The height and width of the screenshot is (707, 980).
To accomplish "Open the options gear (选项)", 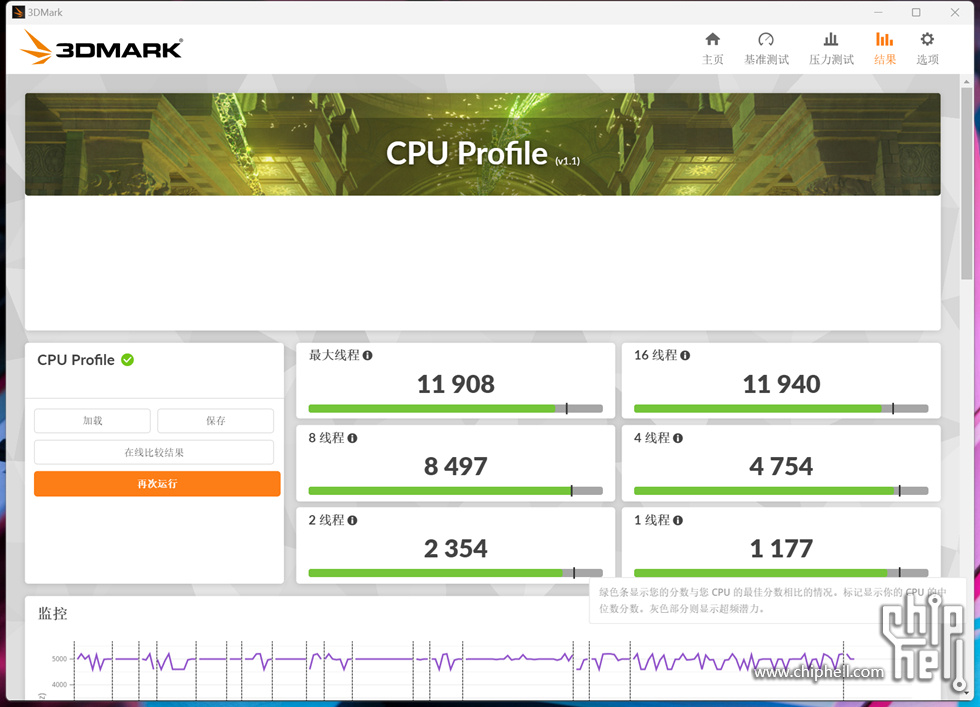I will [x=928, y=49].
